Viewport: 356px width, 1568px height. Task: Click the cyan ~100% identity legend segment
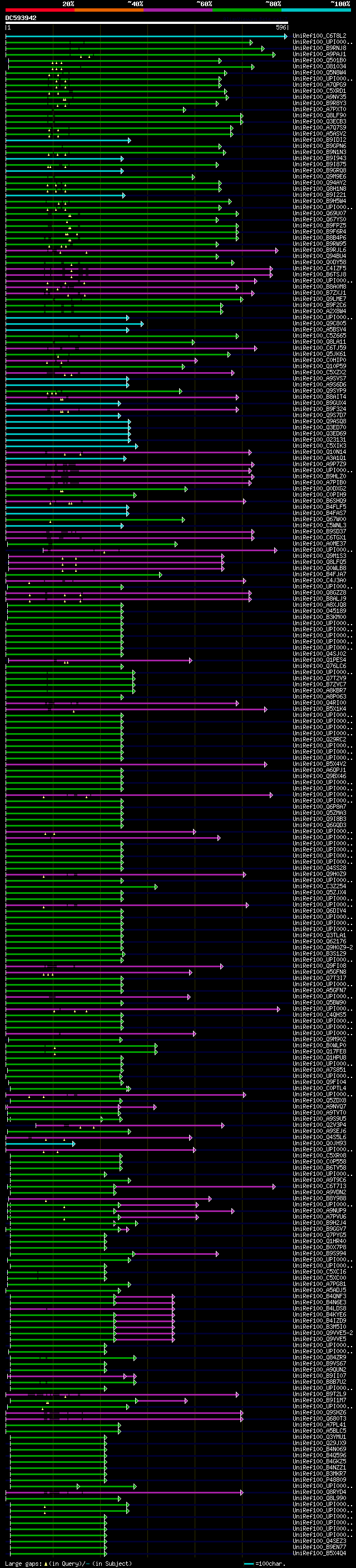tap(316, 10)
